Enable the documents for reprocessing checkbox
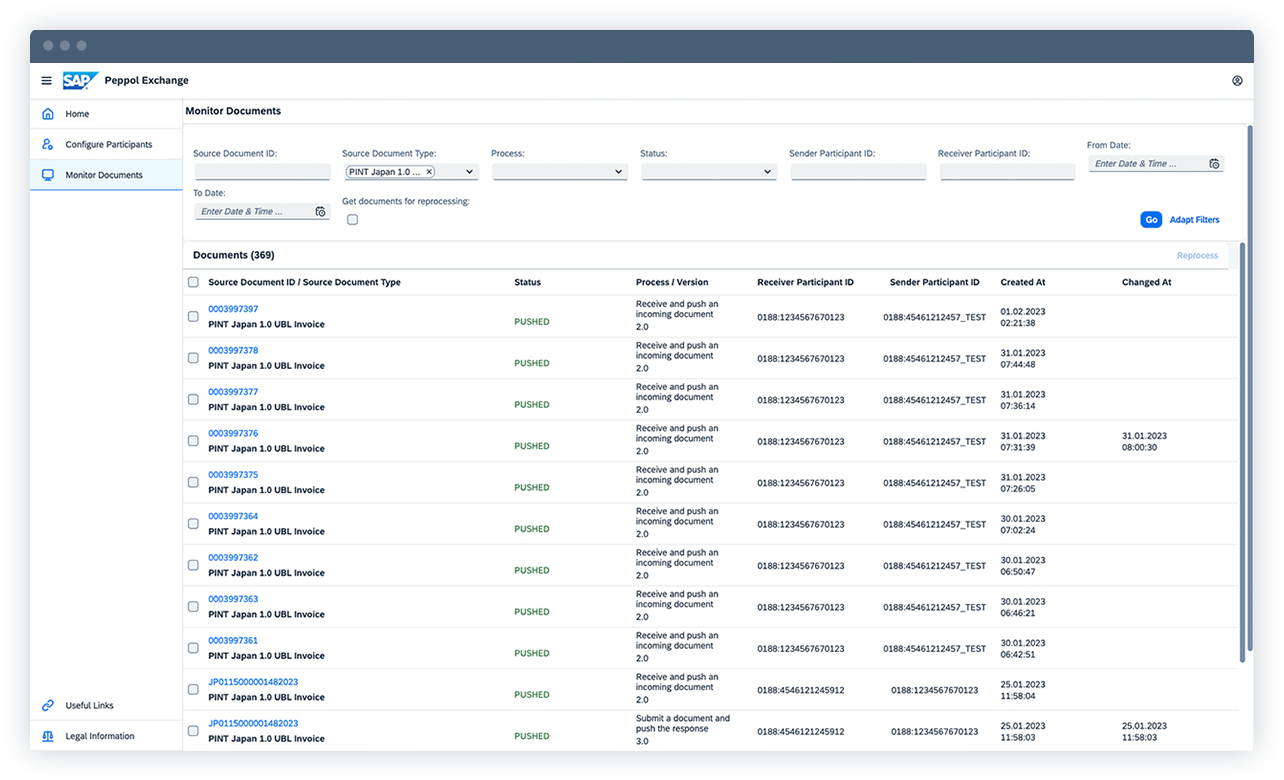Viewport: 1284px width, 780px height. 352,220
